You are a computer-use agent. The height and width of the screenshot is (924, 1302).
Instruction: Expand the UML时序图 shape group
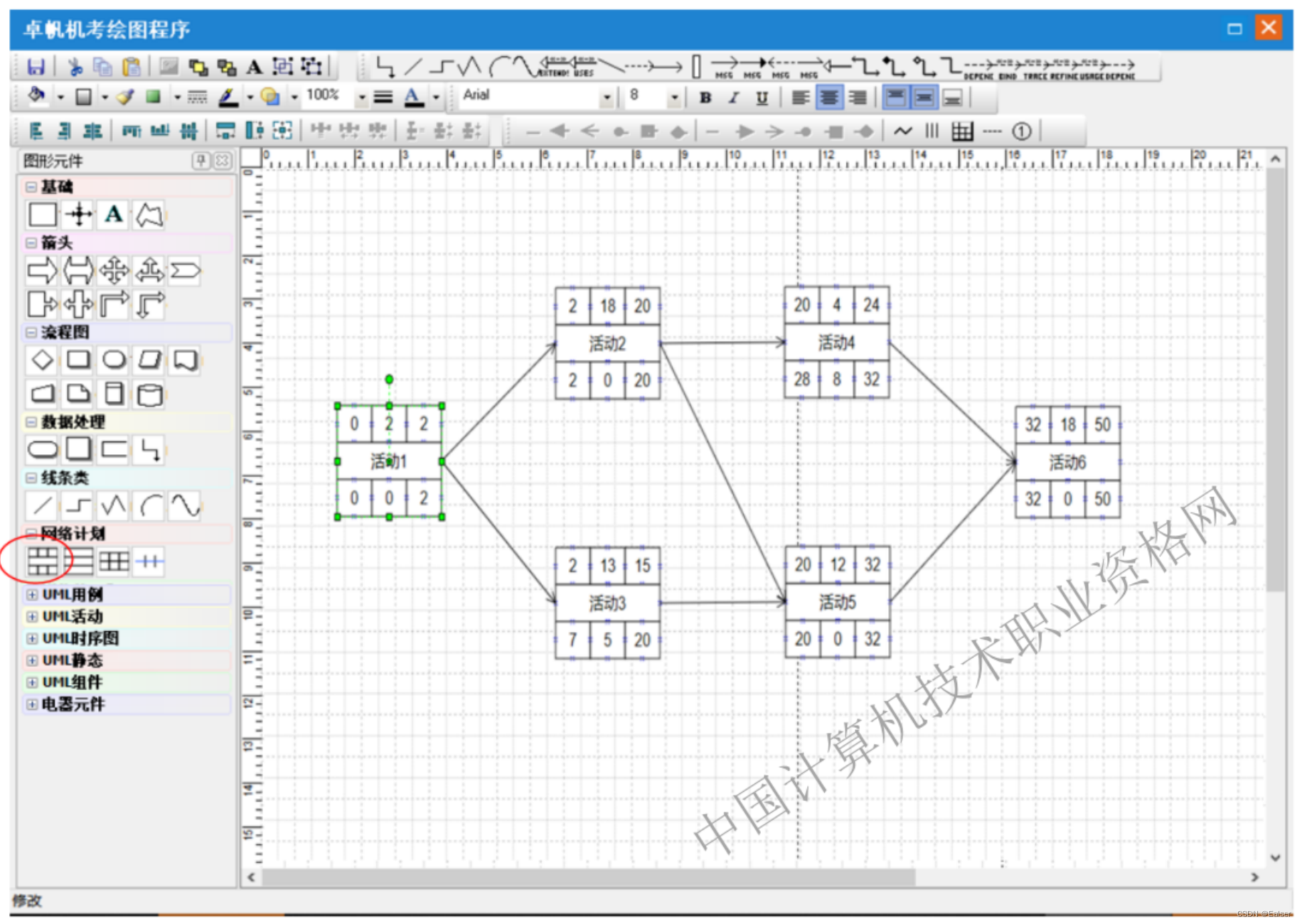tap(32, 638)
